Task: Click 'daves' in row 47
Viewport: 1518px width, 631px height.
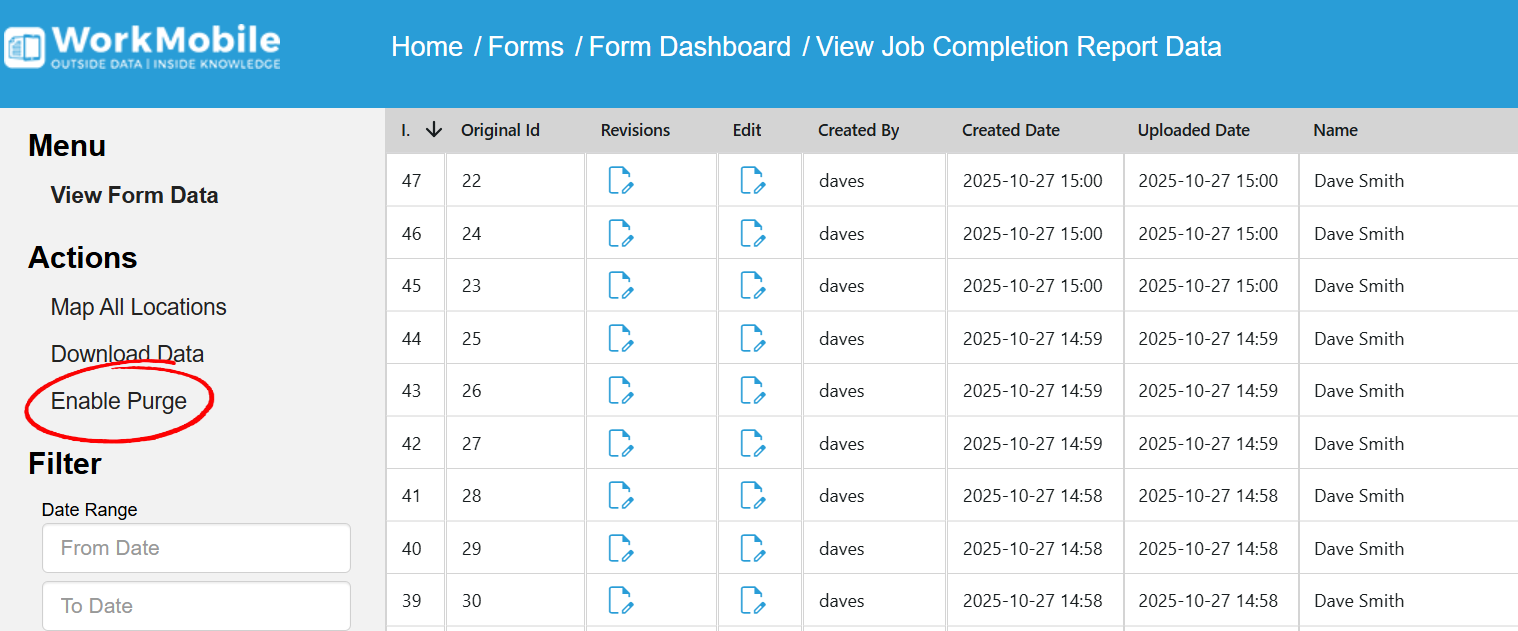Action: click(x=841, y=181)
